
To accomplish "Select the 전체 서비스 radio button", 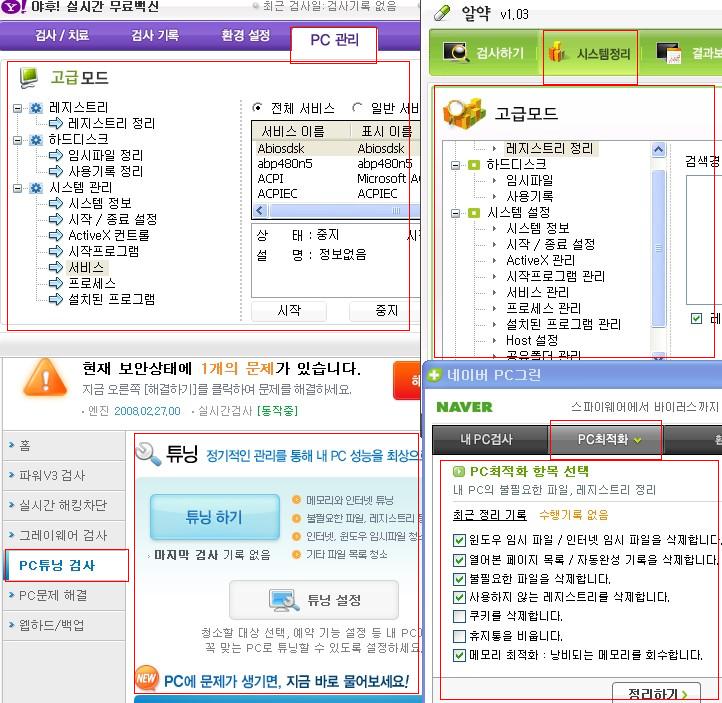I will point(257,108).
